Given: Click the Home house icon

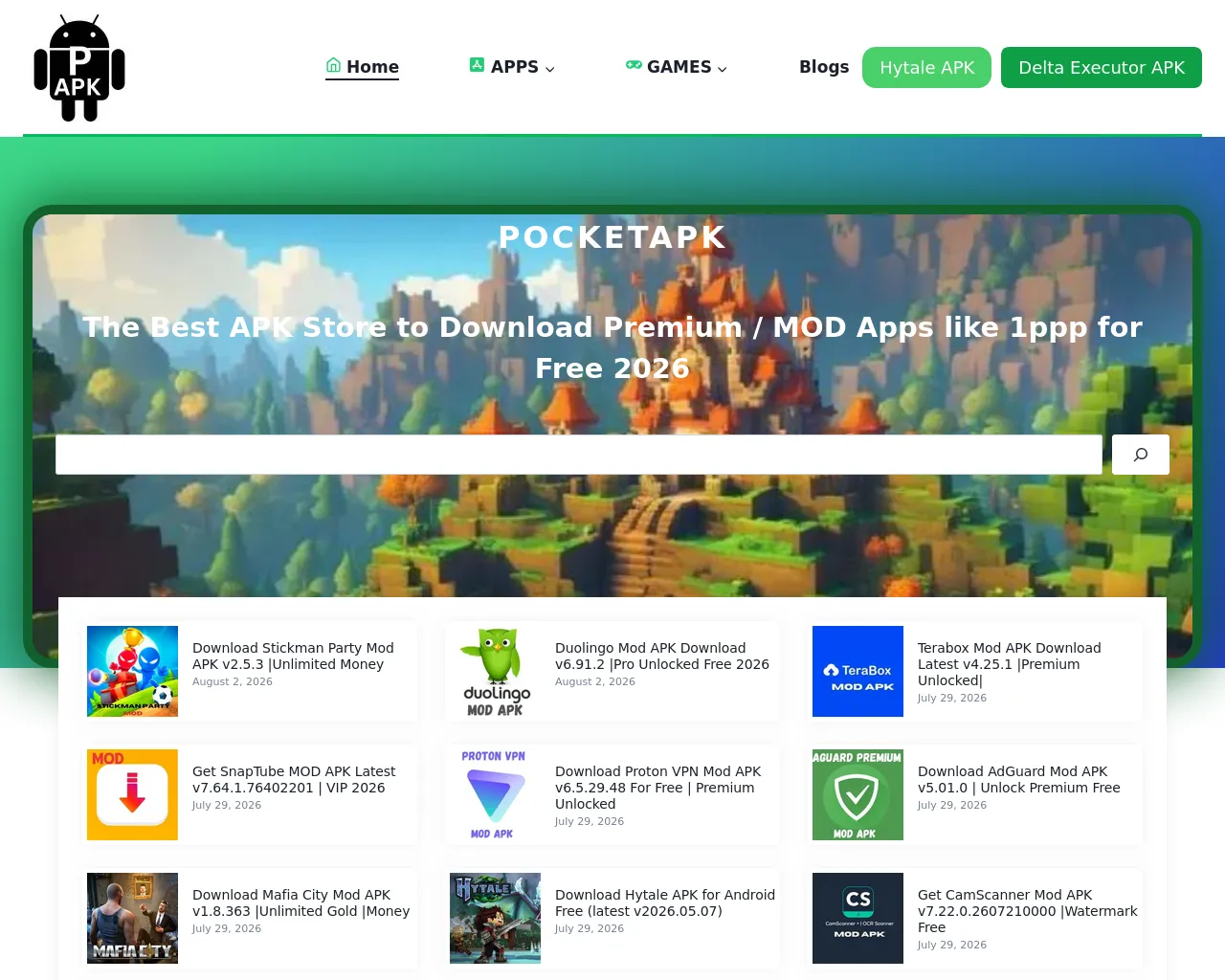Looking at the screenshot, I should click(333, 65).
